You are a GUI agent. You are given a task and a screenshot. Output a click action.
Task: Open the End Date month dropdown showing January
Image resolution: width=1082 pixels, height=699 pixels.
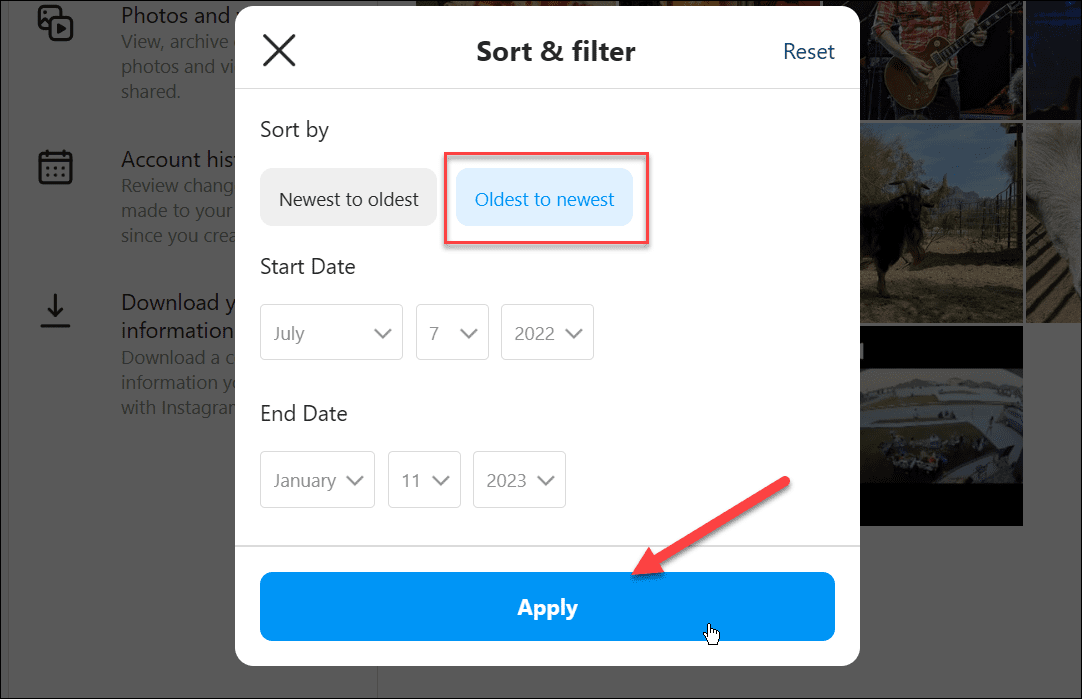pyautogui.click(x=317, y=480)
